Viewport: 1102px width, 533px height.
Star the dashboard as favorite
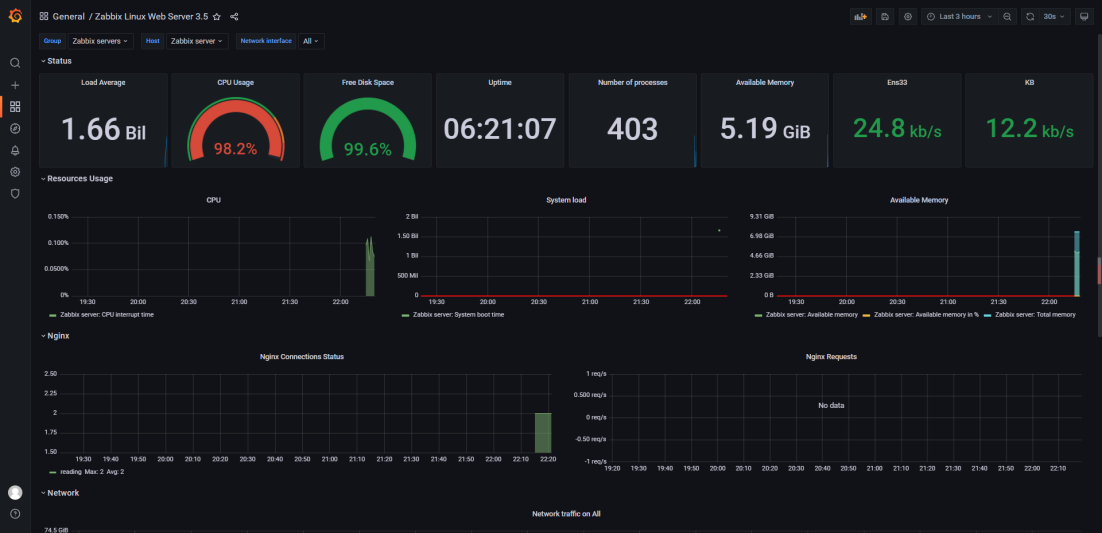tap(216, 16)
